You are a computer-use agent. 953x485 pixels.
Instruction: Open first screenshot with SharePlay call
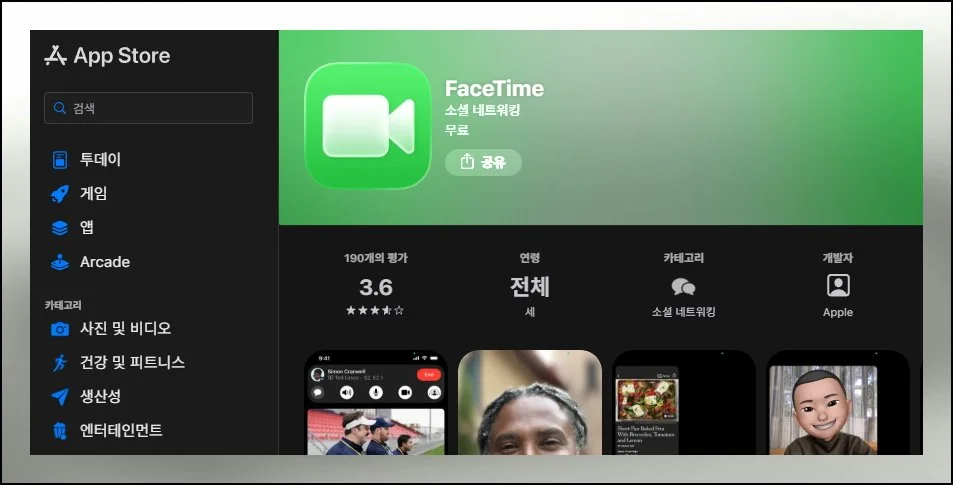375,402
